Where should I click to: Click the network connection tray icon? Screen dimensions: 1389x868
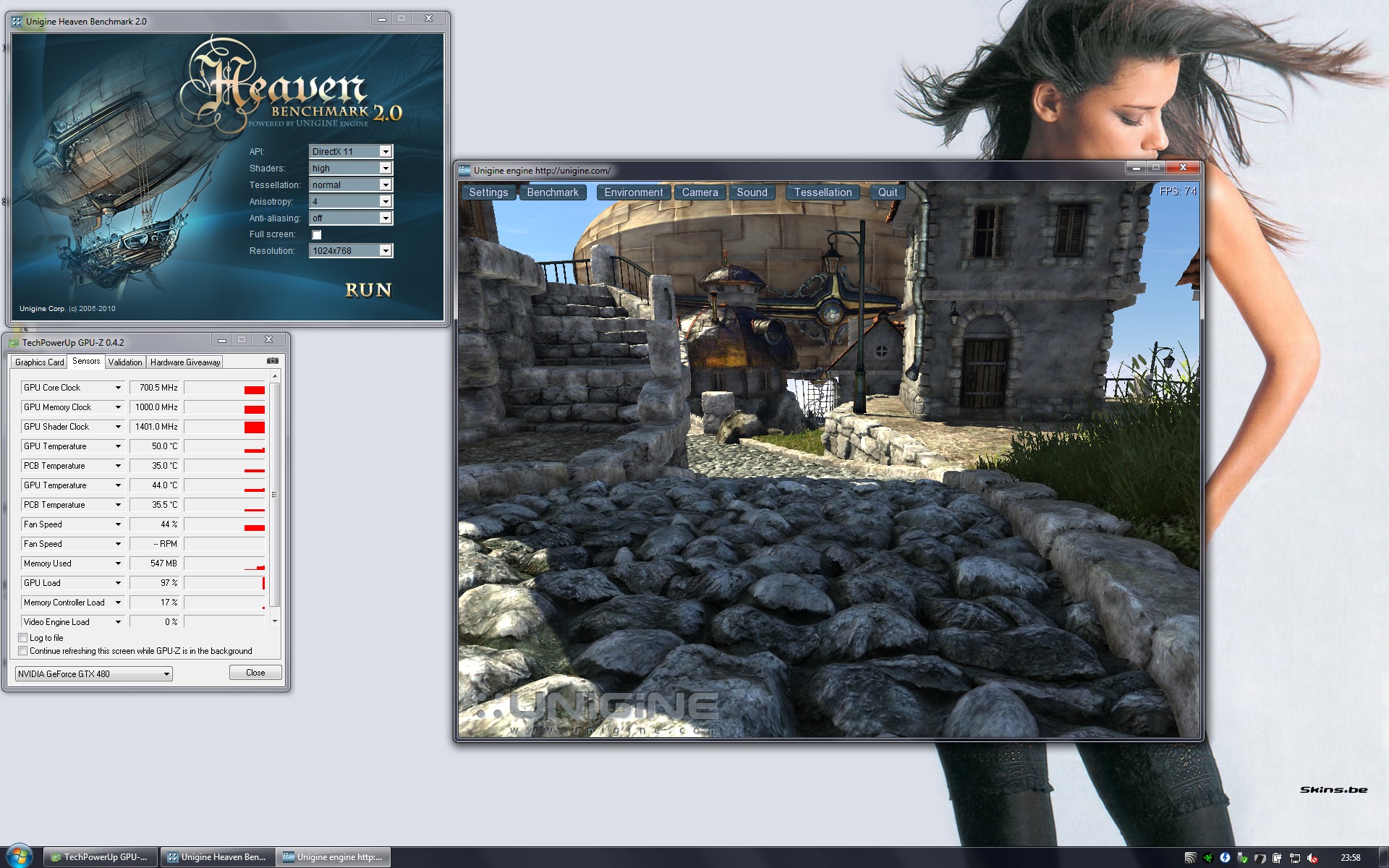[1294, 858]
